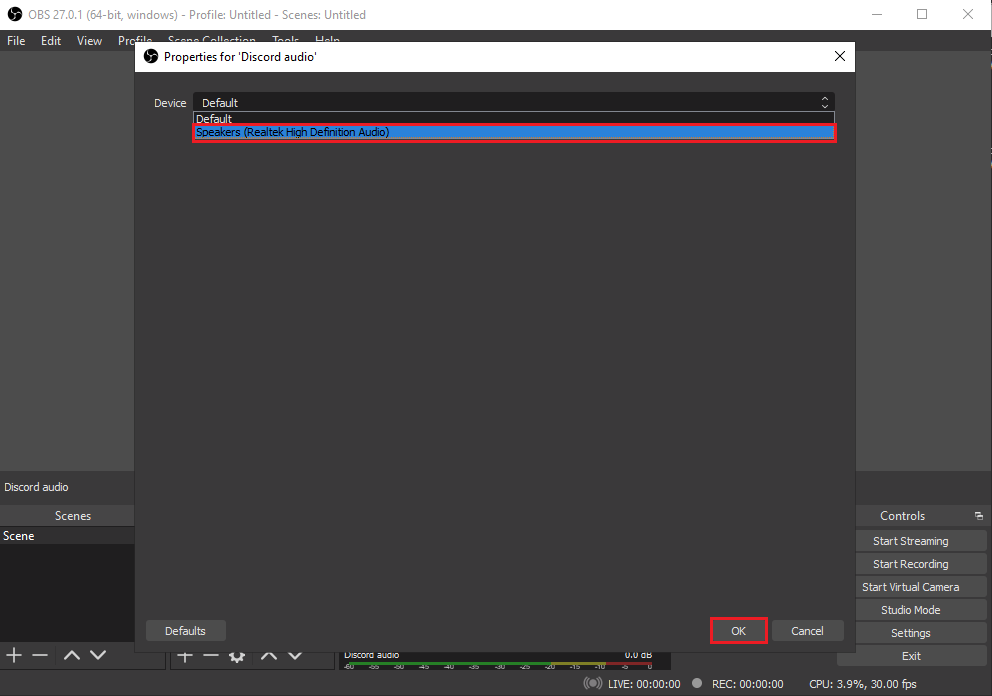Reset properties with the Defaults button
The width and height of the screenshot is (992, 696).
(185, 631)
